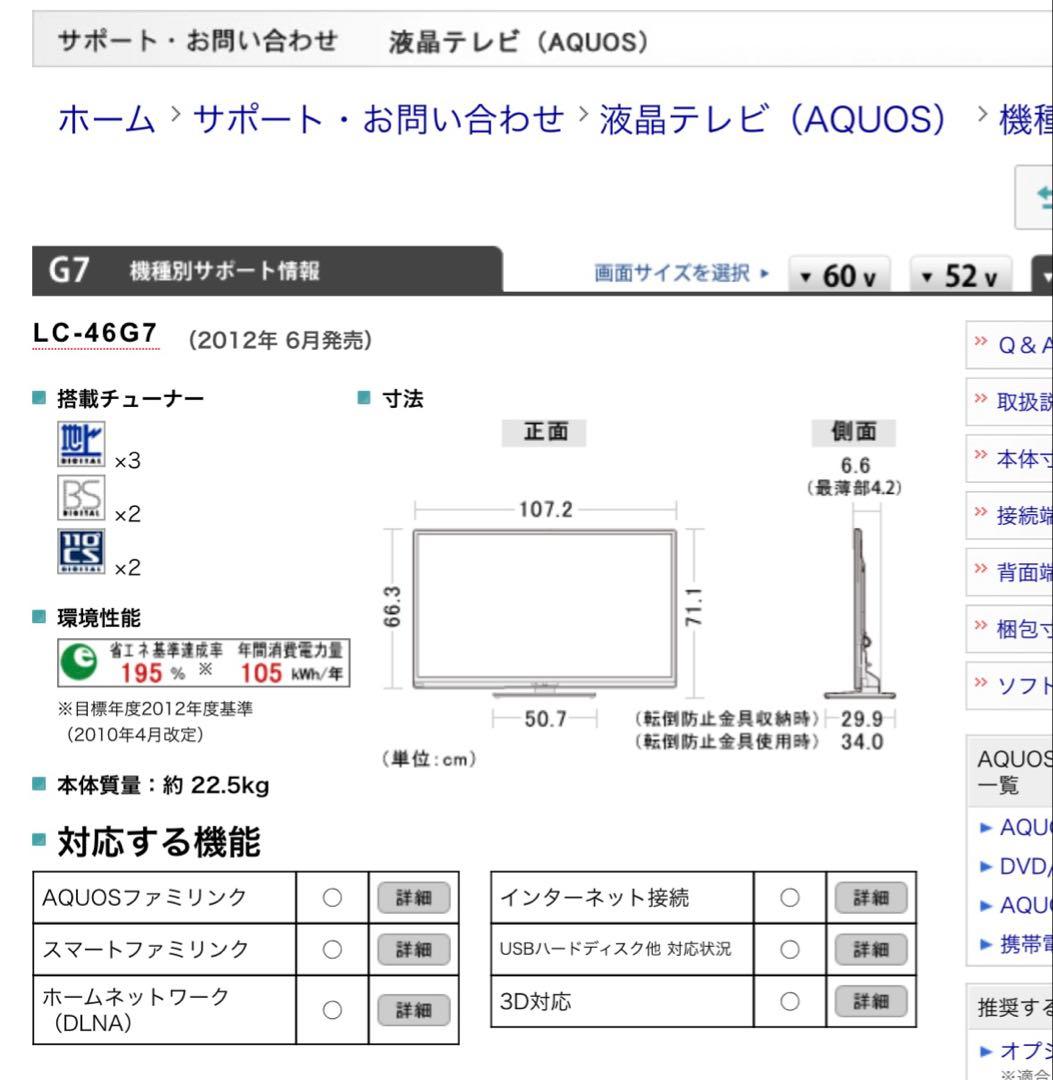Toggle the circle for インターネット接続
This screenshot has height=1080, width=1053.
[x=791, y=896]
